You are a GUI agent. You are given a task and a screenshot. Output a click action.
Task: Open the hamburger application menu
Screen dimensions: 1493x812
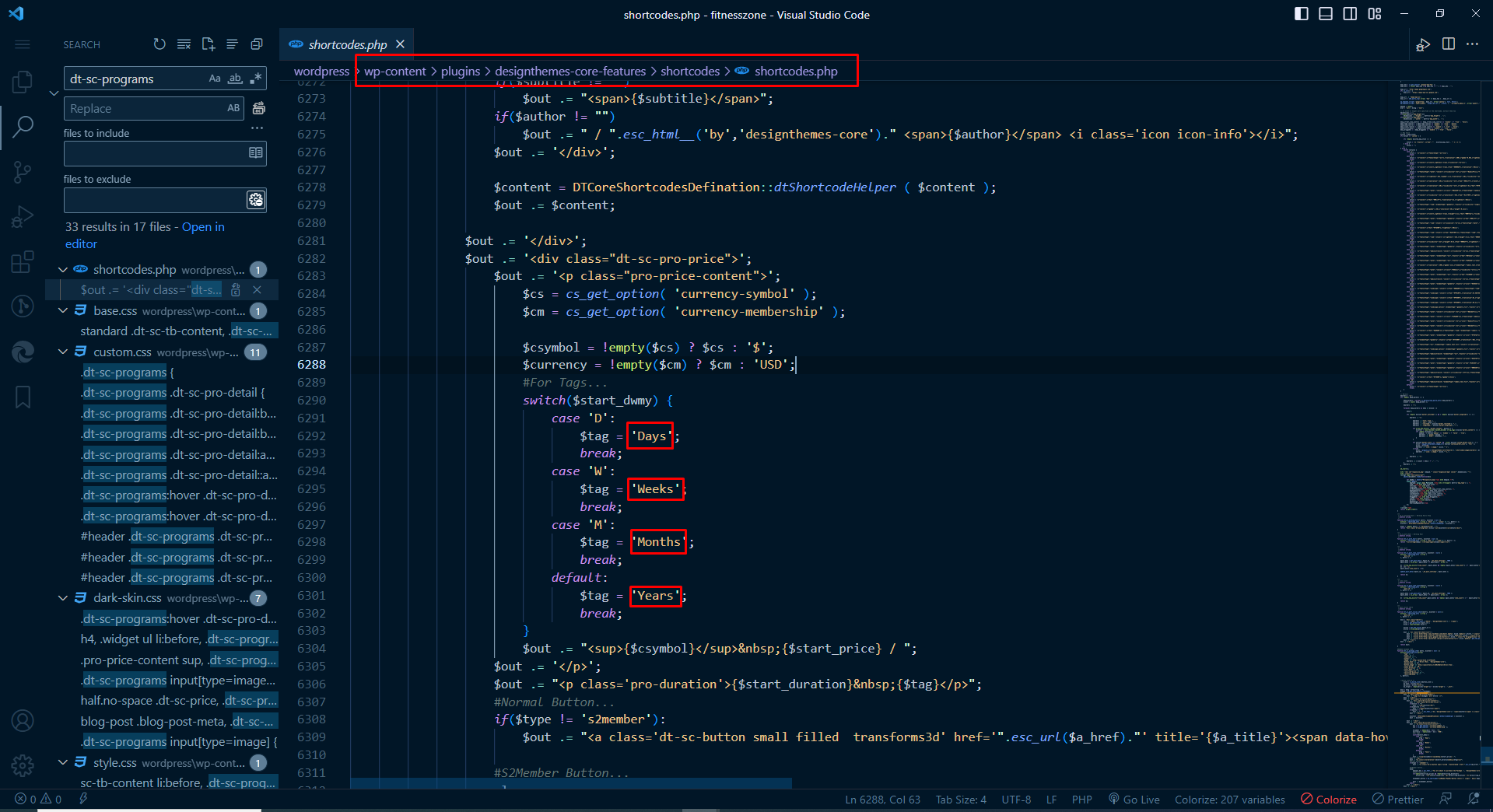pos(23,44)
